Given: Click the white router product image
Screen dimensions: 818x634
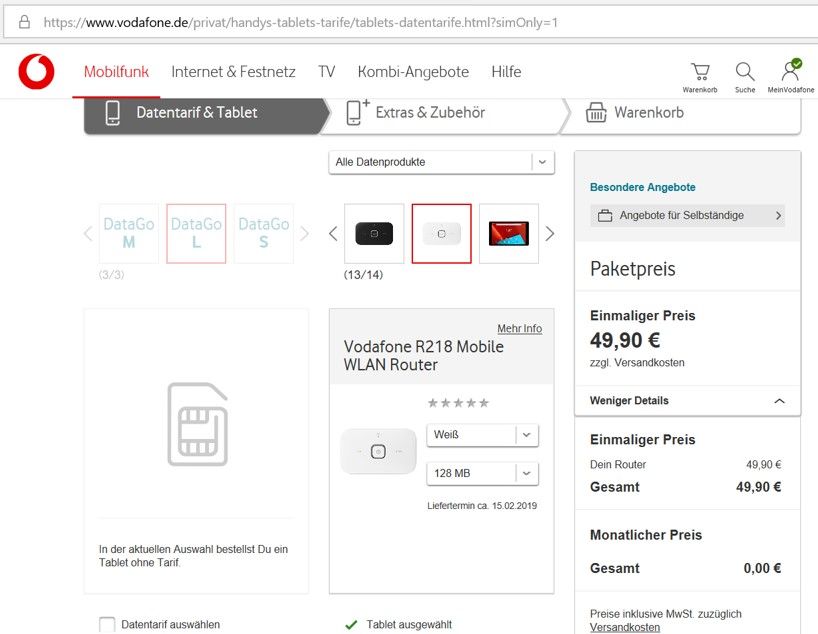Looking at the screenshot, I should point(379,451).
